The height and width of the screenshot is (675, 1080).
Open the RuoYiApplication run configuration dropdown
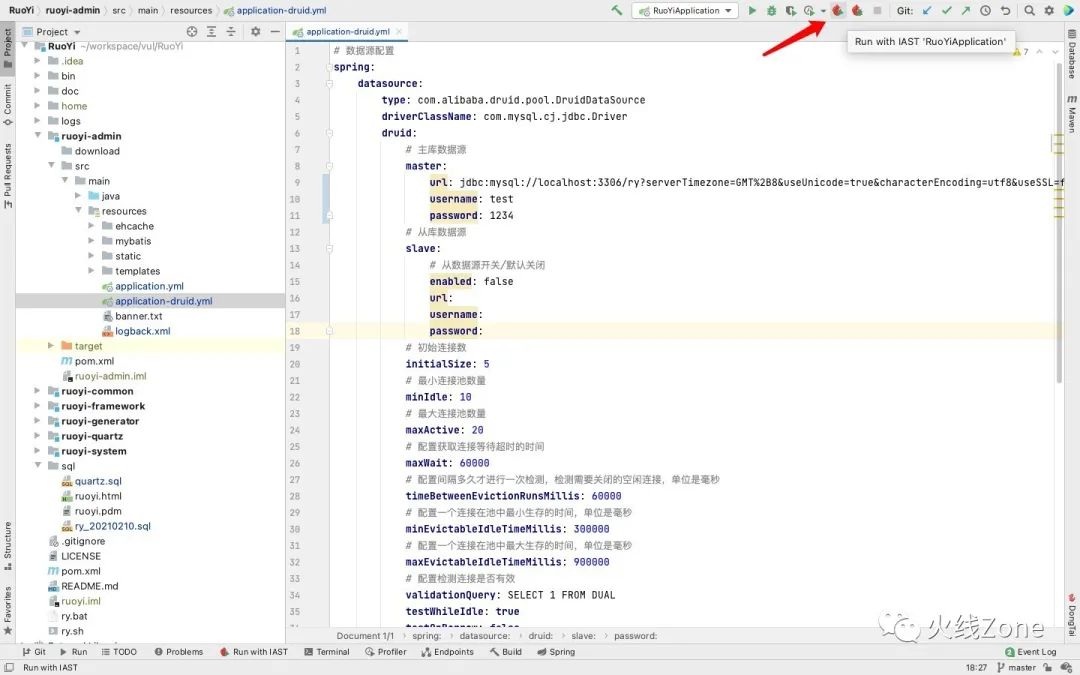point(685,10)
